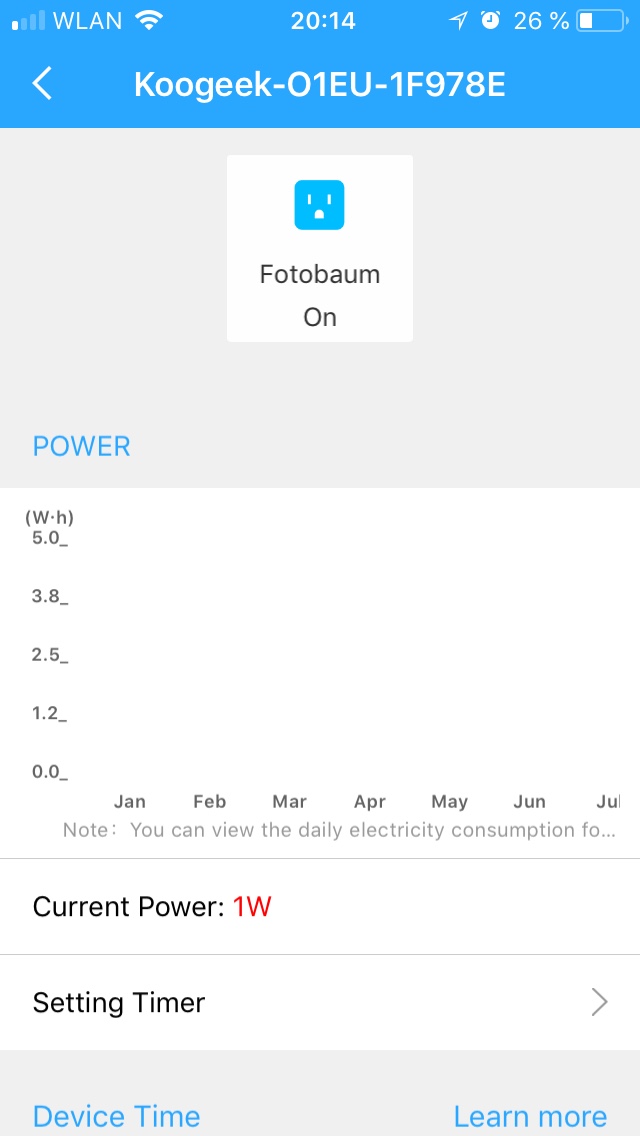Select Feb on the power chart

point(210,801)
